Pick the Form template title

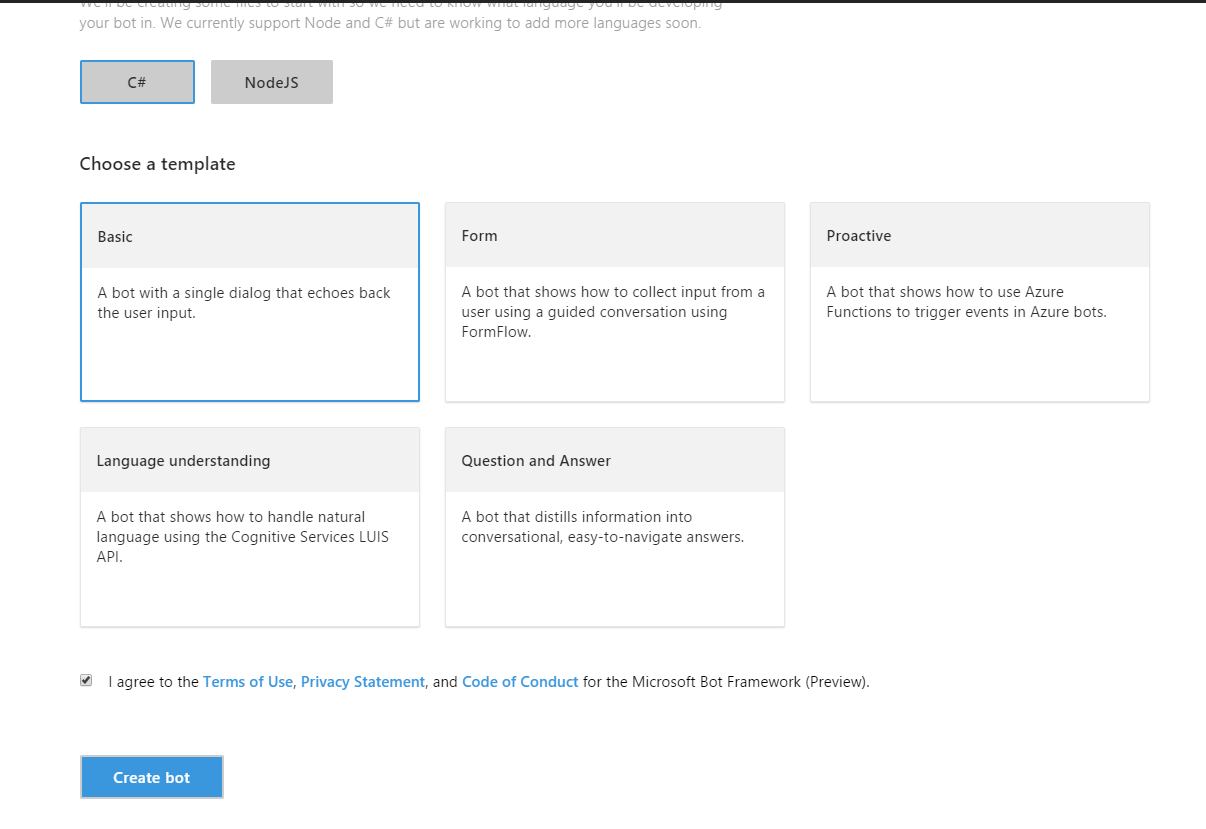480,236
